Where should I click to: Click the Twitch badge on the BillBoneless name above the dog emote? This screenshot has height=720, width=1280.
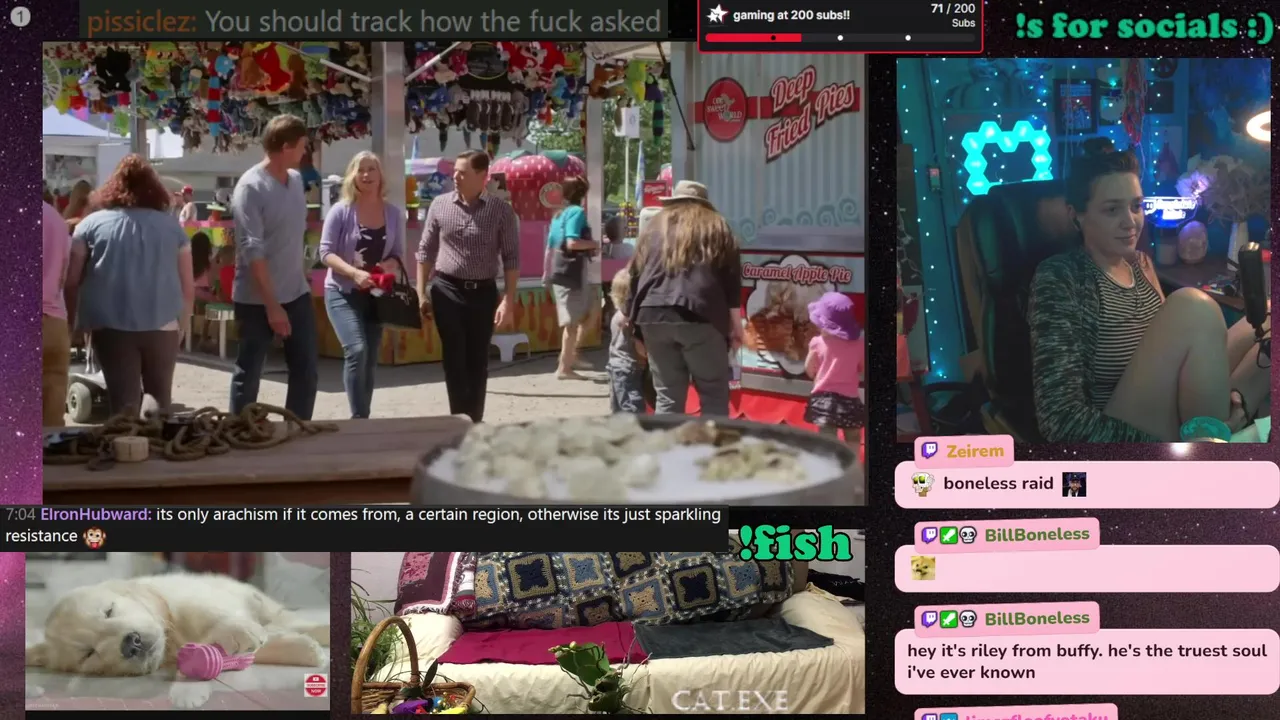click(929, 535)
